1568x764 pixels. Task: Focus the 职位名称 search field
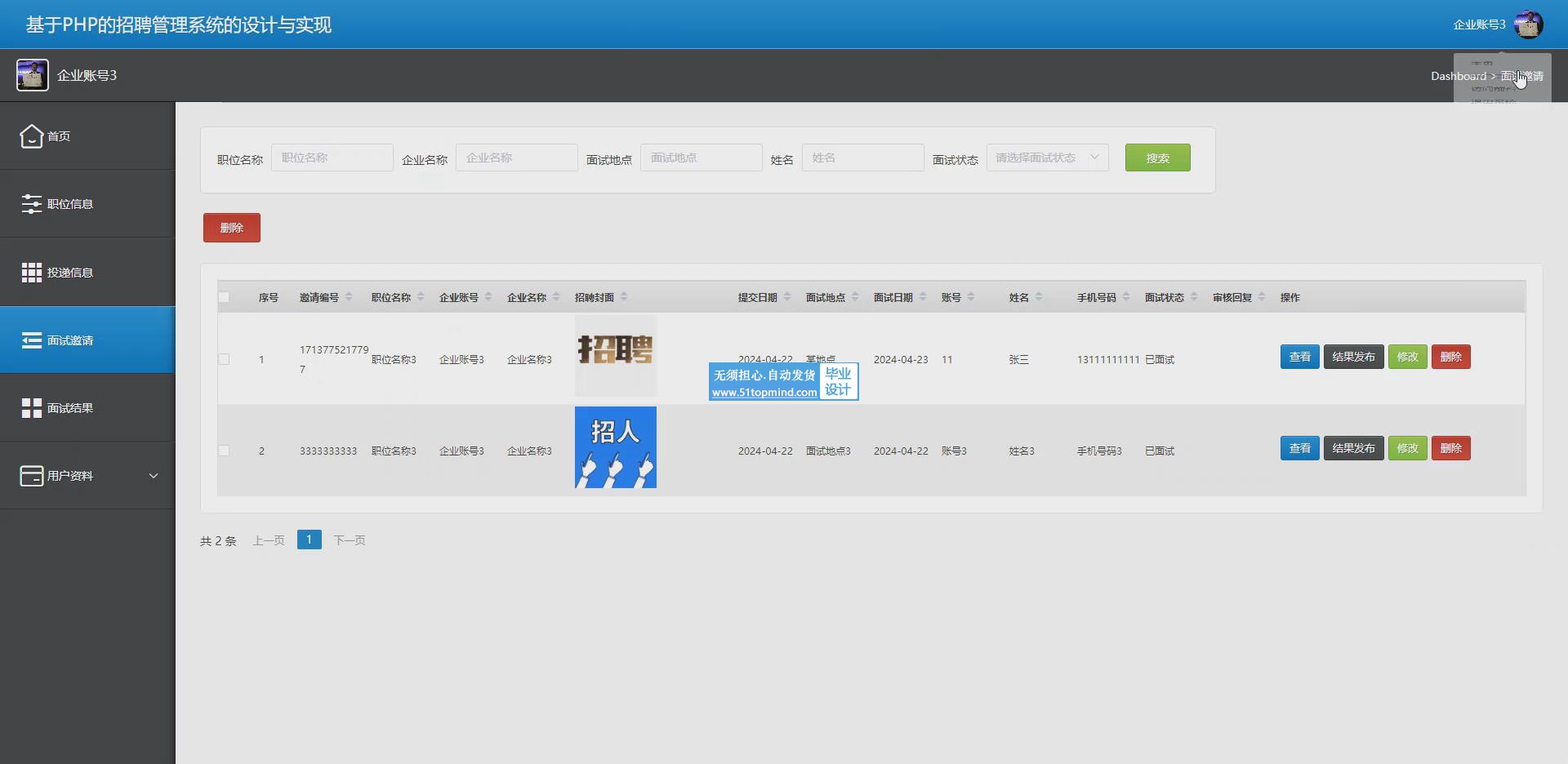click(332, 158)
